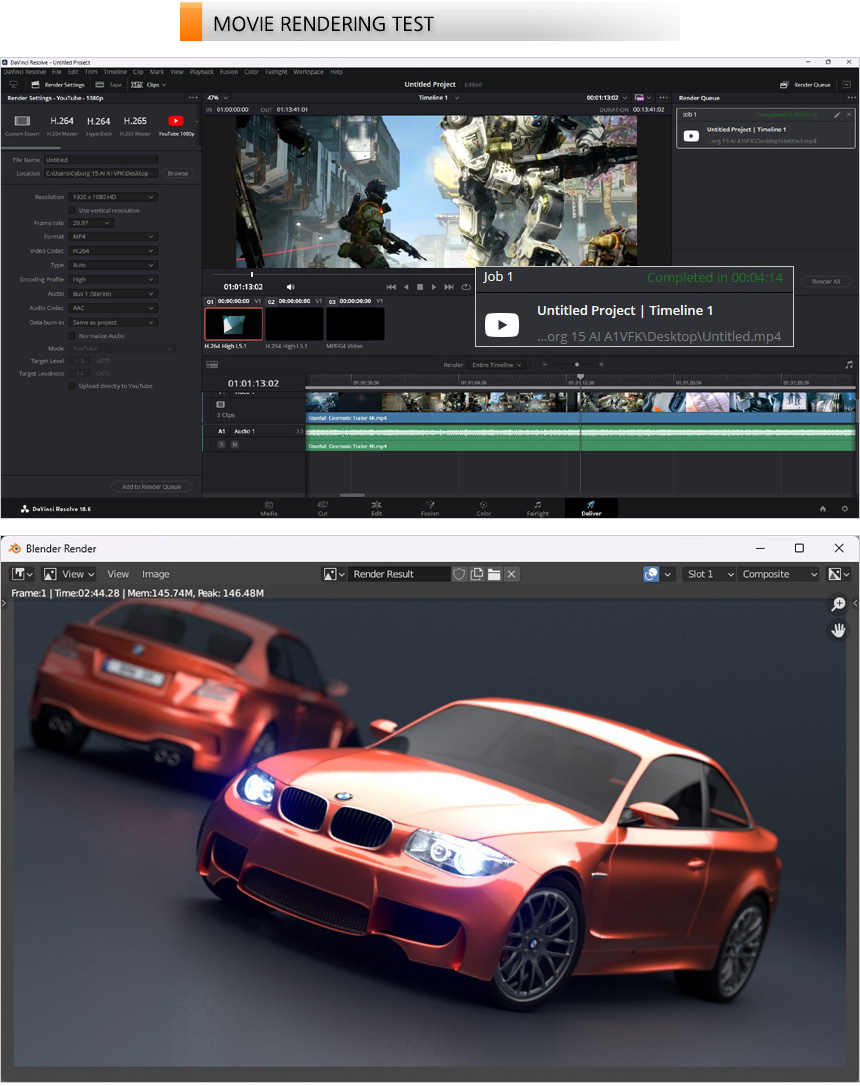Click the zoom magnifier in Blender Render
Screen dimensions: 860x1086
click(x=838, y=604)
